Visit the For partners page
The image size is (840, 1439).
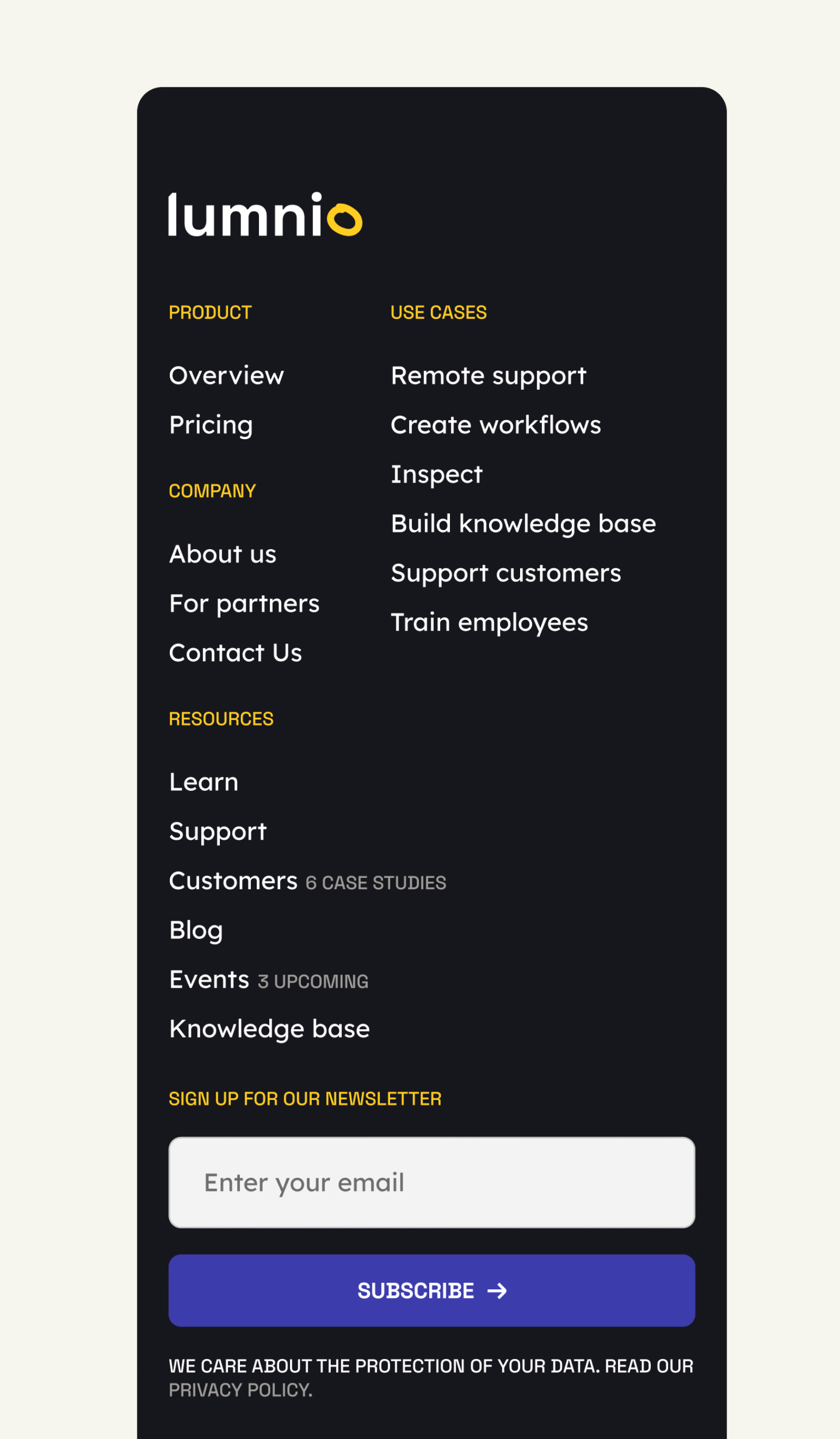click(245, 604)
